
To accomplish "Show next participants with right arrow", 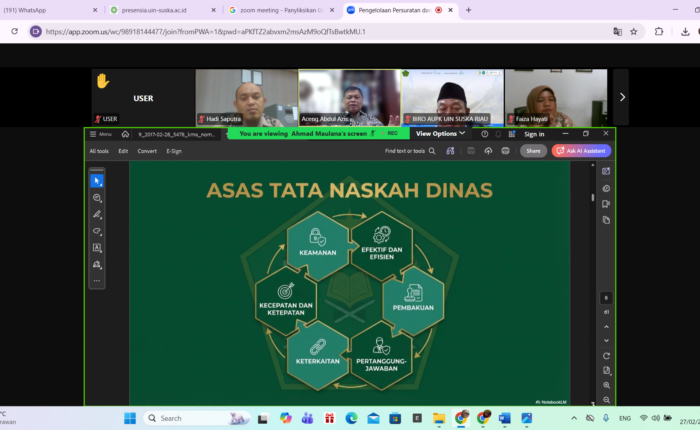I will point(622,97).
